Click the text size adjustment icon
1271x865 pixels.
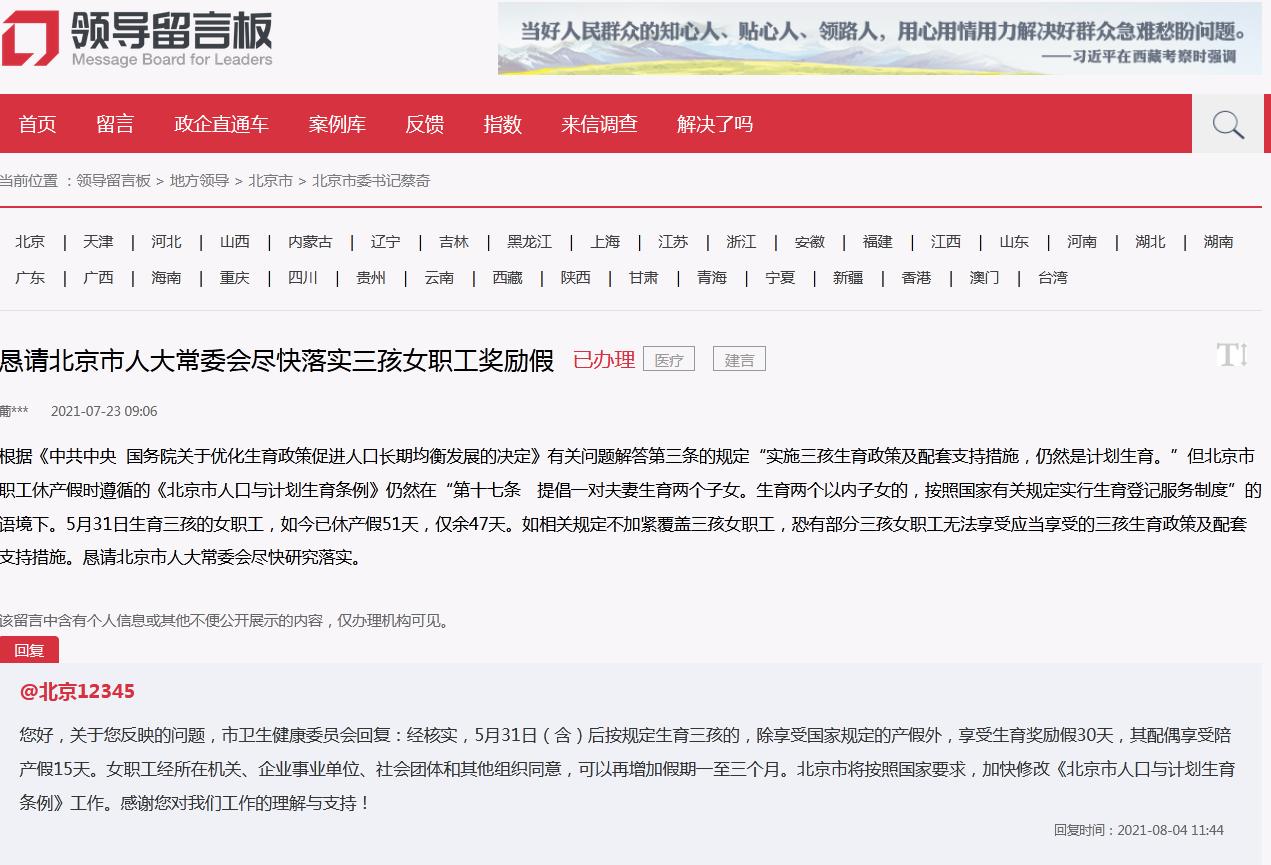click(1231, 355)
